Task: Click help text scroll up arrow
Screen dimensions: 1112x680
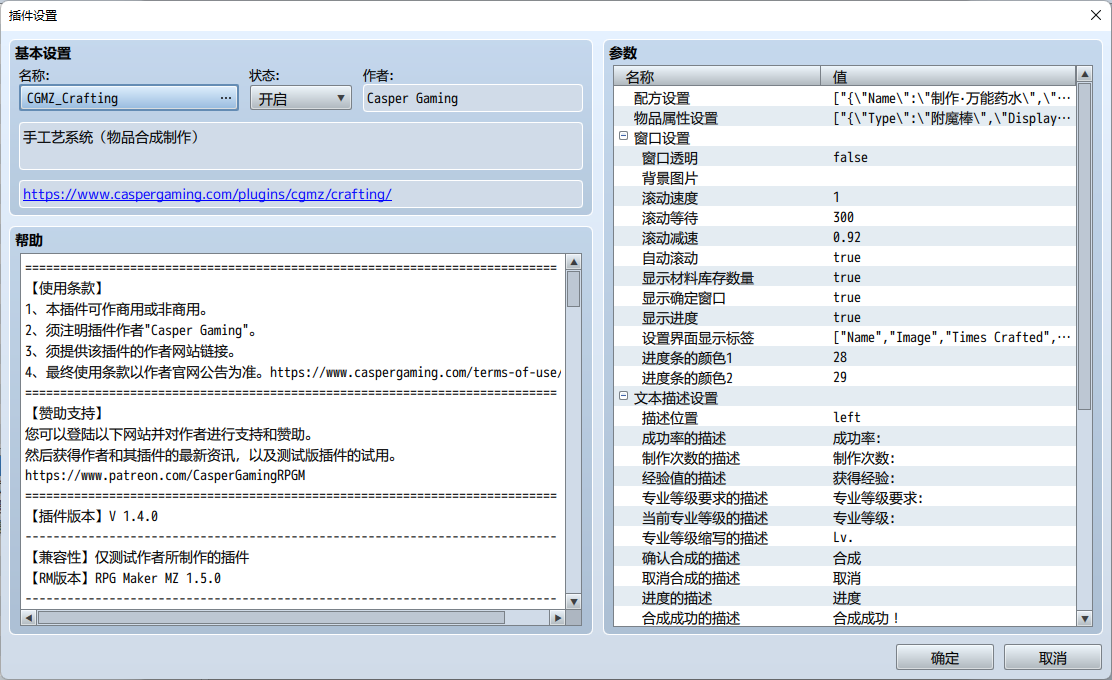Action: [x=574, y=262]
